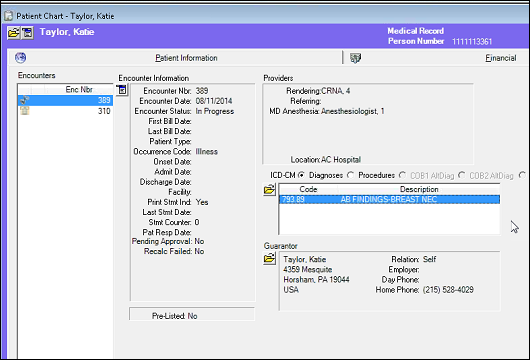Click the Financial cash register icon
This screenshot has width=530, height=360.
(355, 58)
